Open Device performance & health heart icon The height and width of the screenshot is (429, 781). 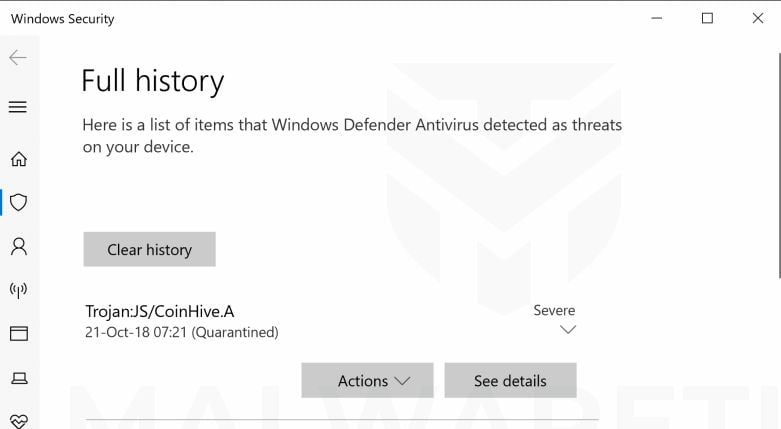18,420
